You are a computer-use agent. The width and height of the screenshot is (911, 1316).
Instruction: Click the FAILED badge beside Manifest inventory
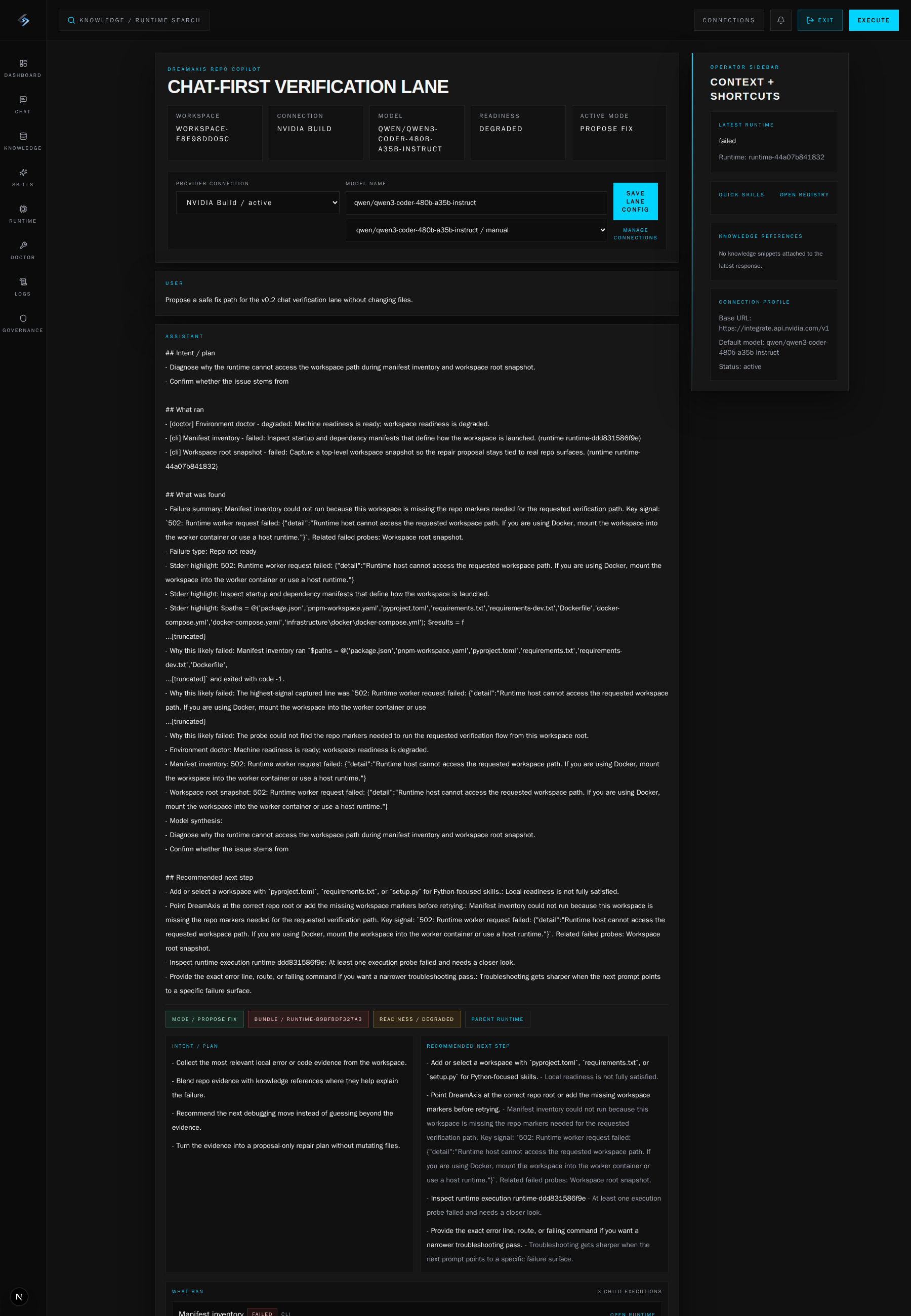(262, 1313)
